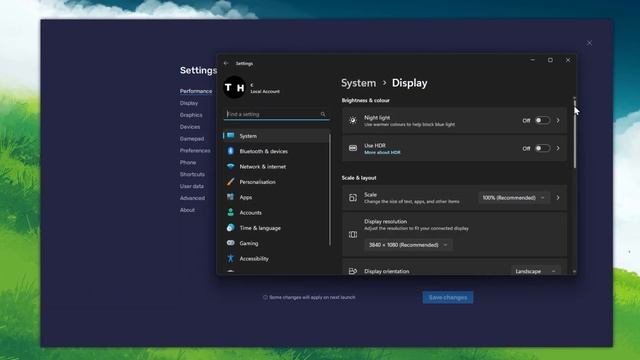
Task: Select Display in background settings list
Action: pos(189,103)
